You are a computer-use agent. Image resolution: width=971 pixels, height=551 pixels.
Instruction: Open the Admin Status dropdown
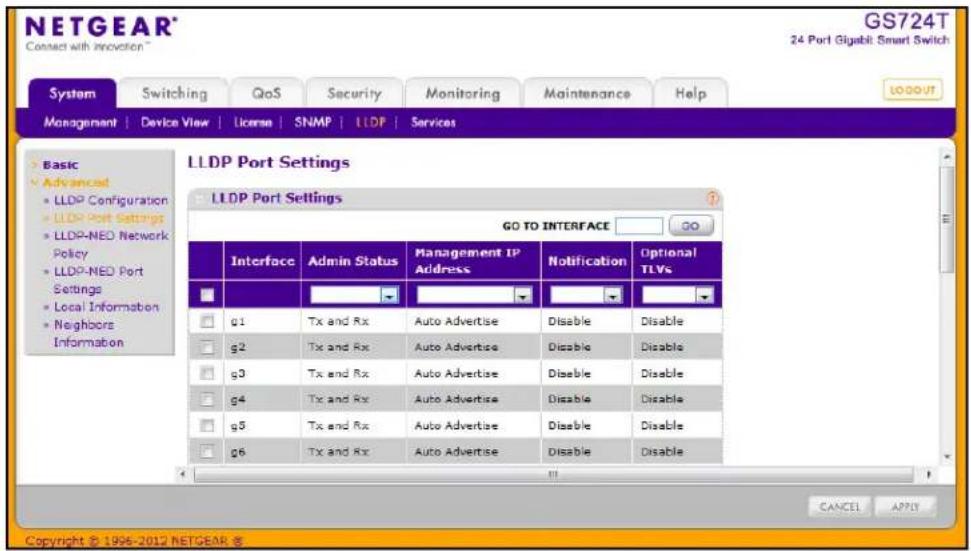click(x=354, y=296)
